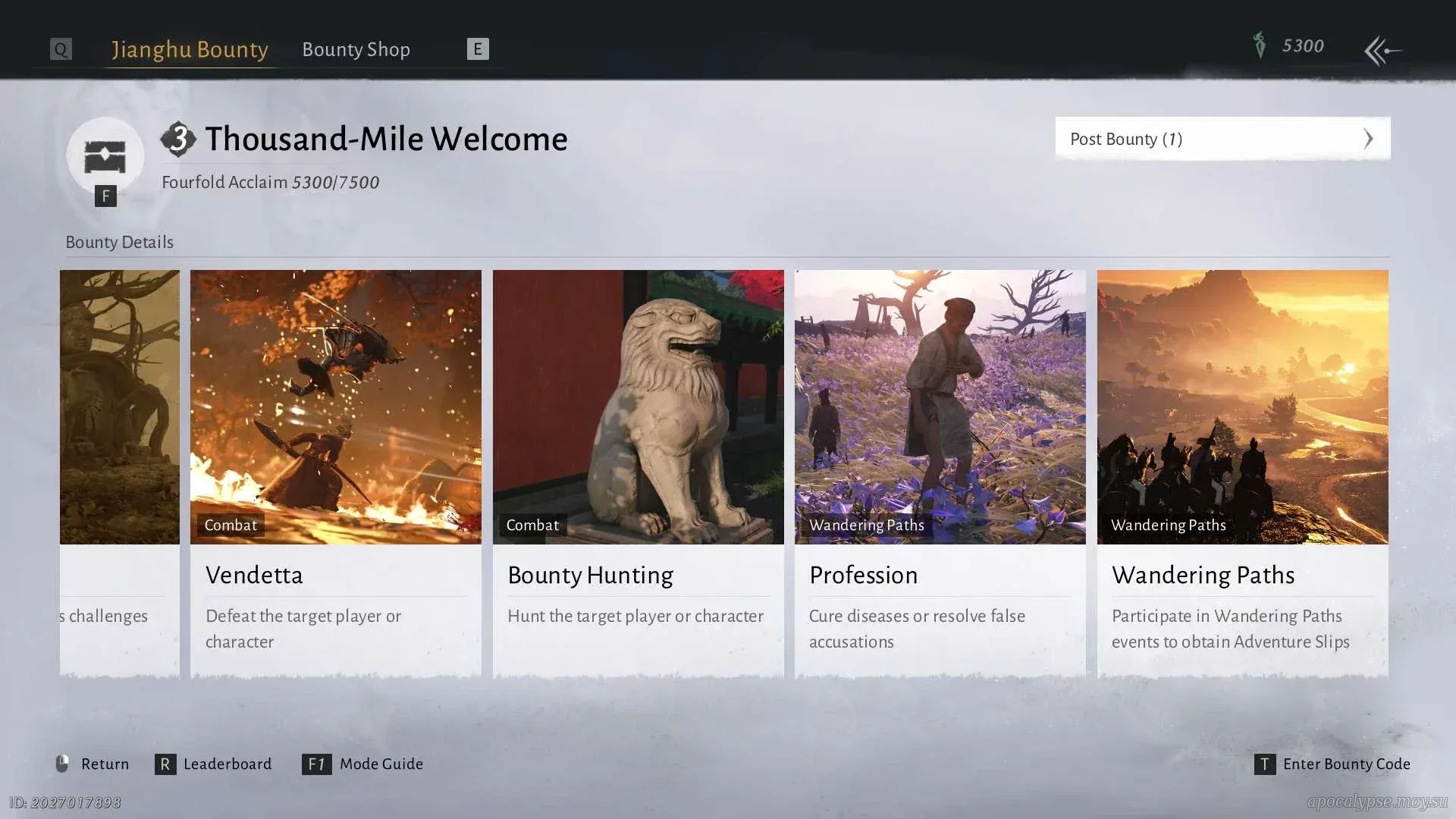Click the F key chest shortcut icon
The image size is (1456, 819).
(105, 196)
